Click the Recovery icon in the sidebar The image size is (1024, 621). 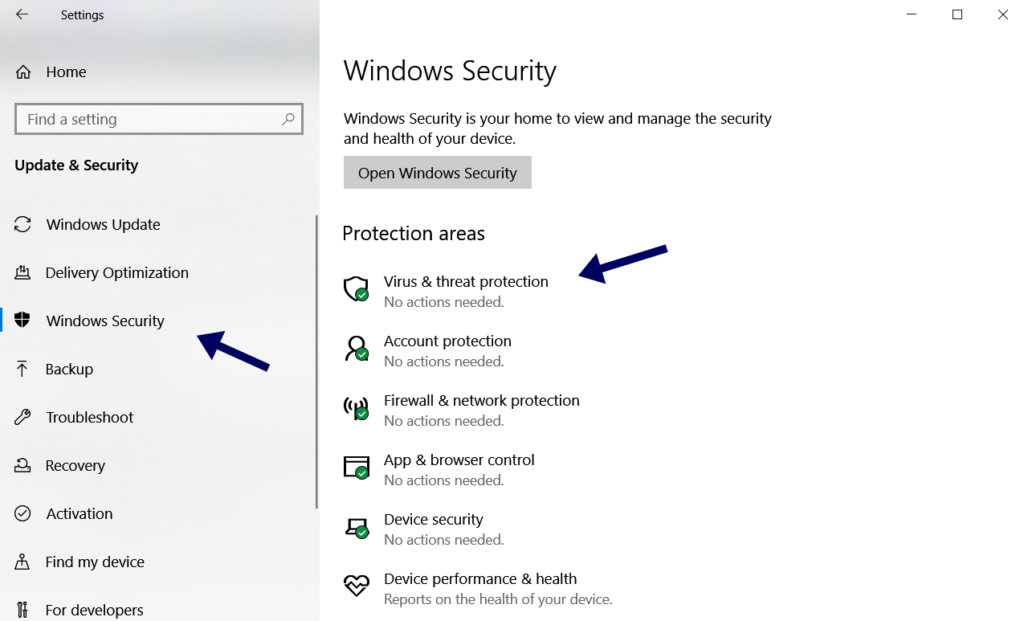(22, 465)
